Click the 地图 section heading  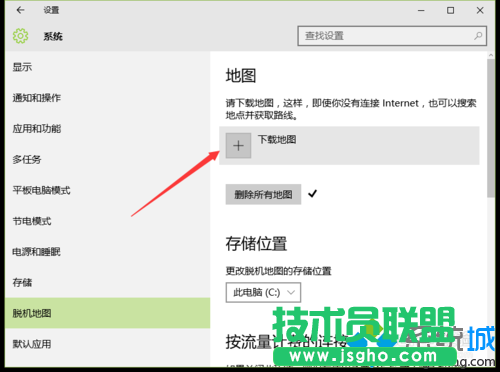point(241,76)
